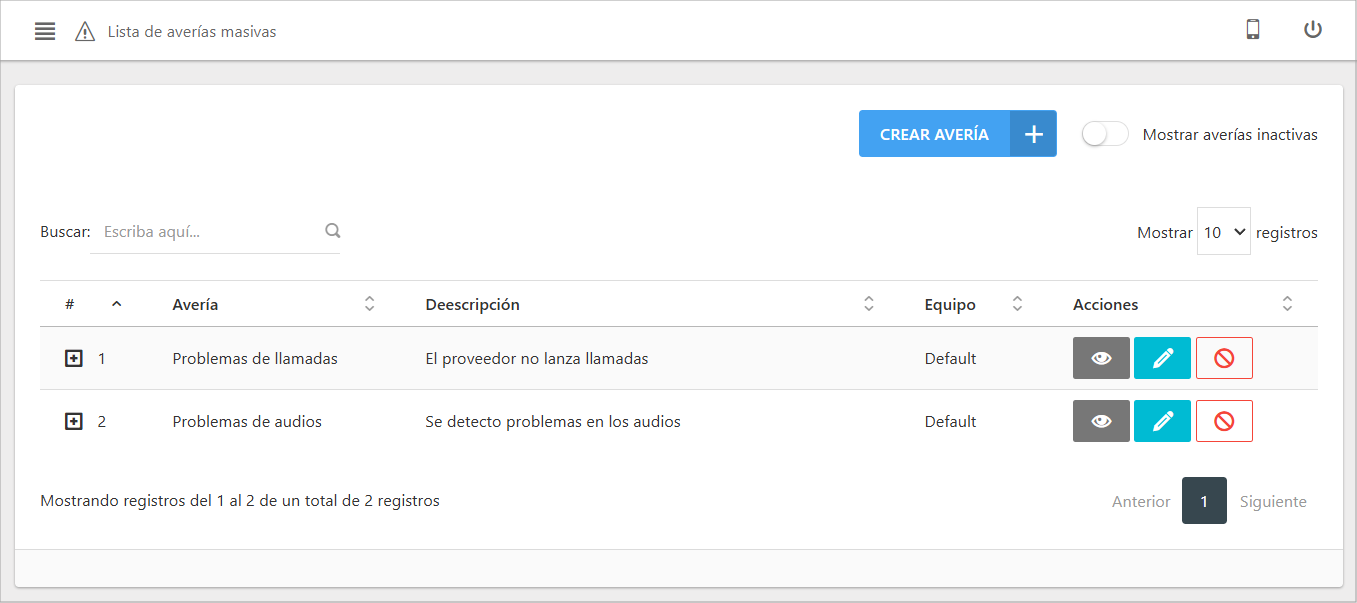This screenshot has height=603, width=1357.
Task: Expand the first table row details
Action: [73, 358]
